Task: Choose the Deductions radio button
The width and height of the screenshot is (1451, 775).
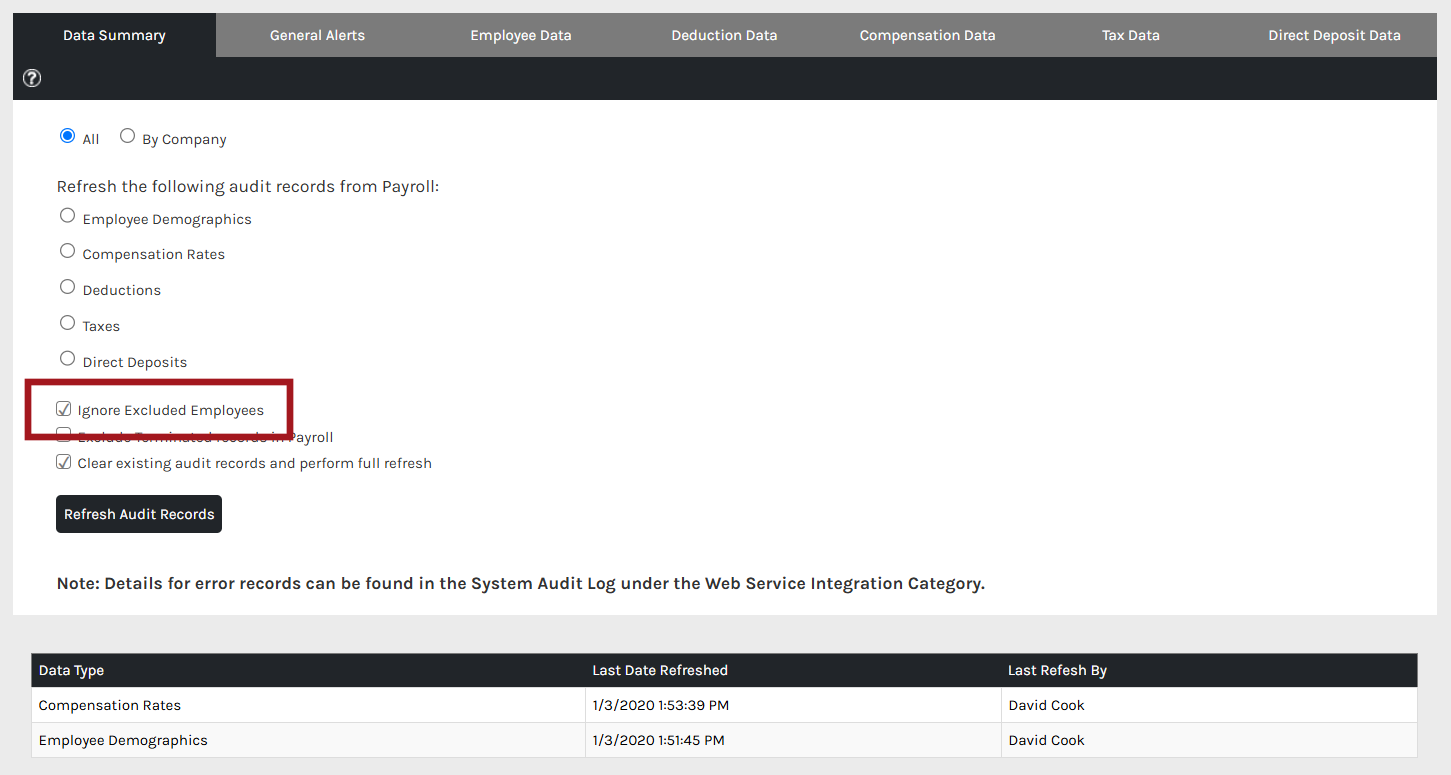Action: click(x=68, y=287)
